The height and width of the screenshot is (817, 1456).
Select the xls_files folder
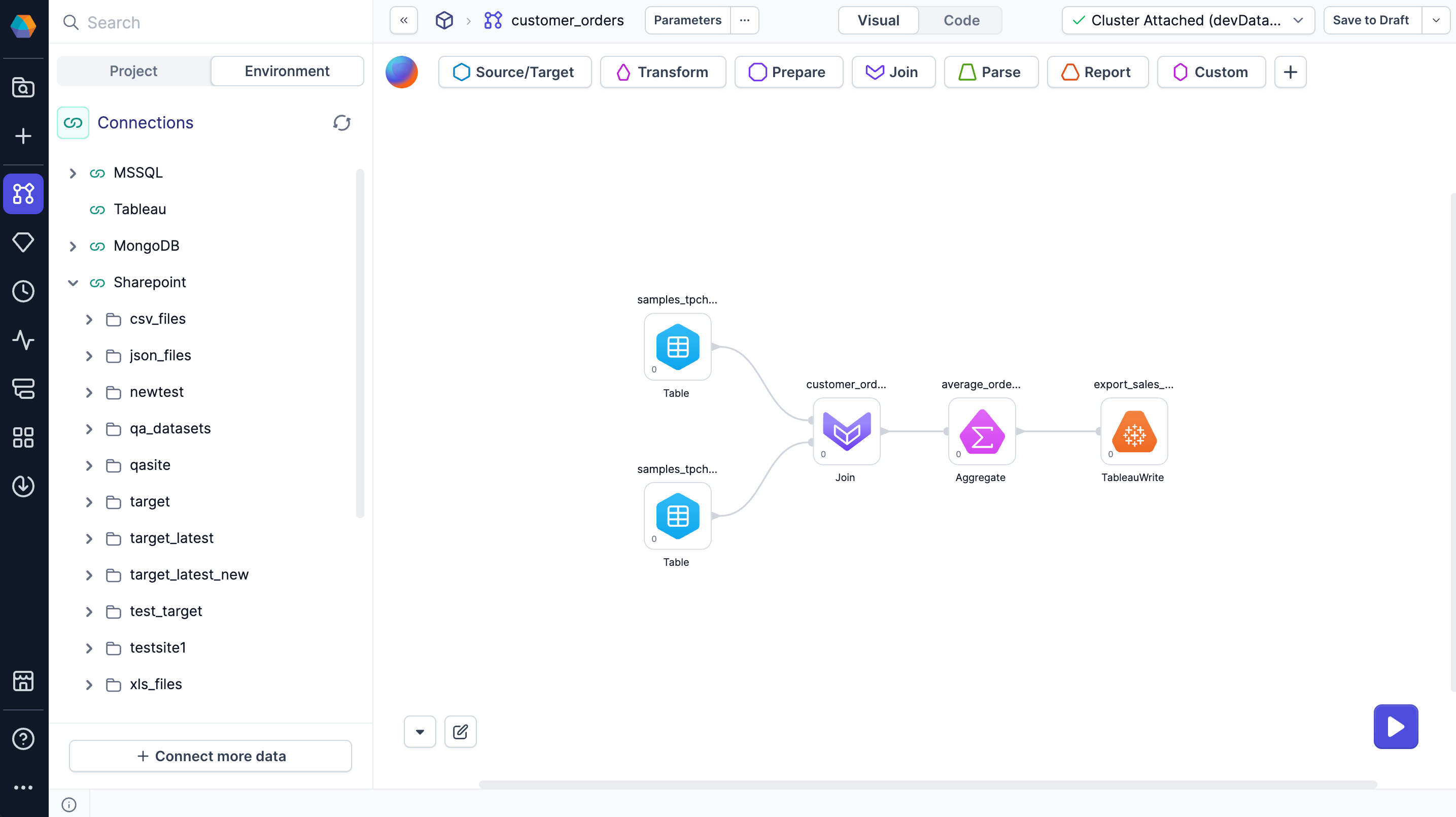(155, 684)
